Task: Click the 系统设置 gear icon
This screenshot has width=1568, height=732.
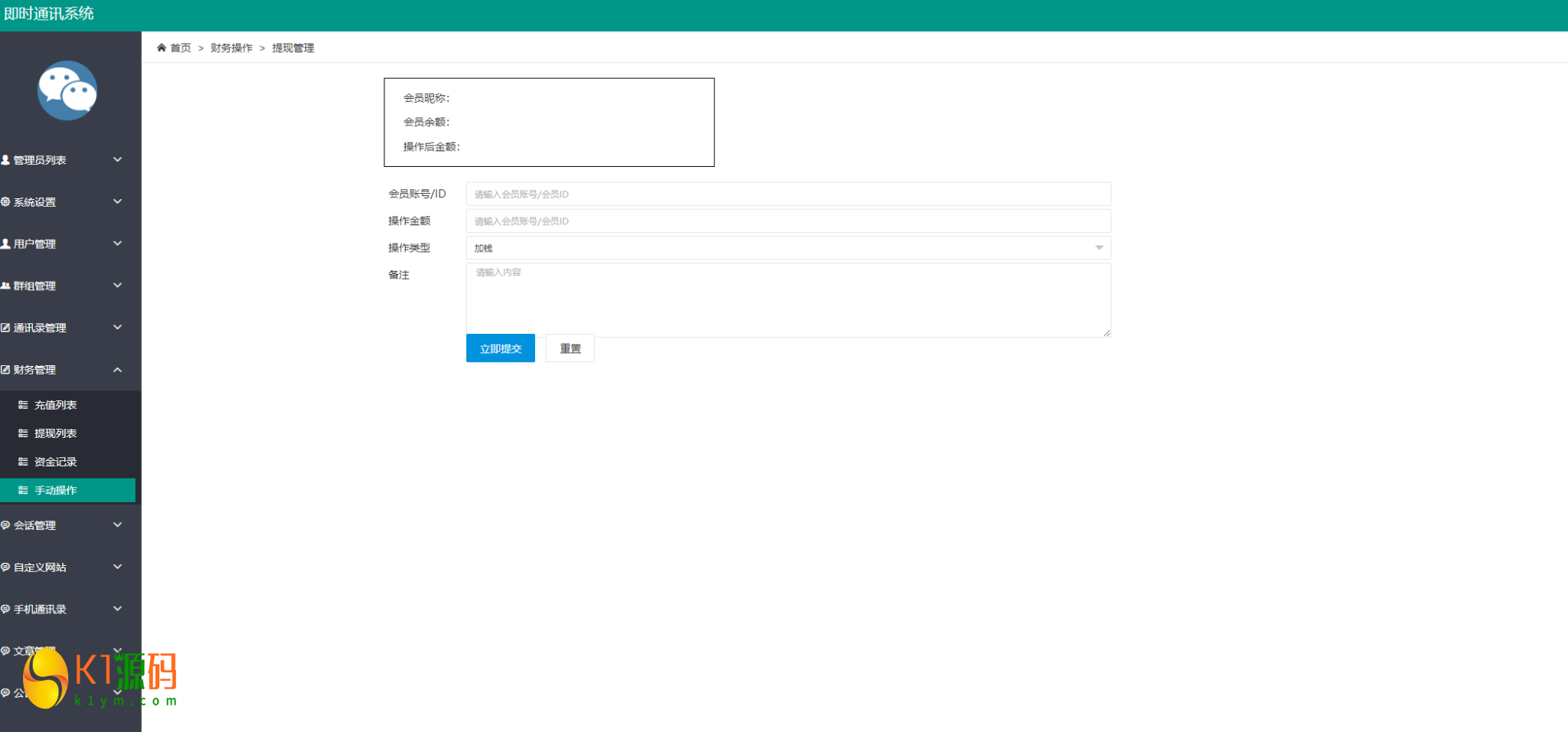Action: [5, 202]
